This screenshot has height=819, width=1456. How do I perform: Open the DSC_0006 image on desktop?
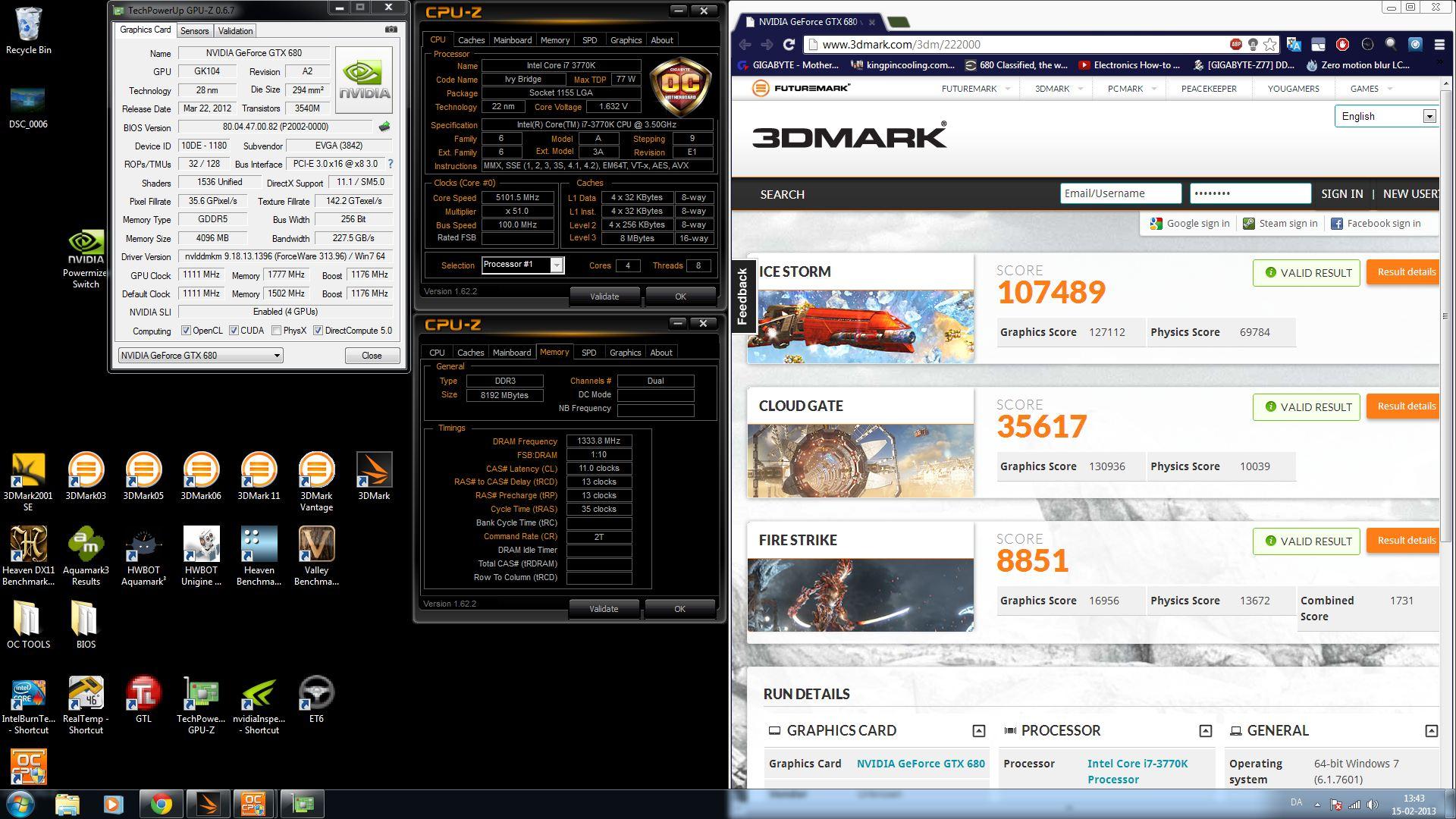(28, 108)
